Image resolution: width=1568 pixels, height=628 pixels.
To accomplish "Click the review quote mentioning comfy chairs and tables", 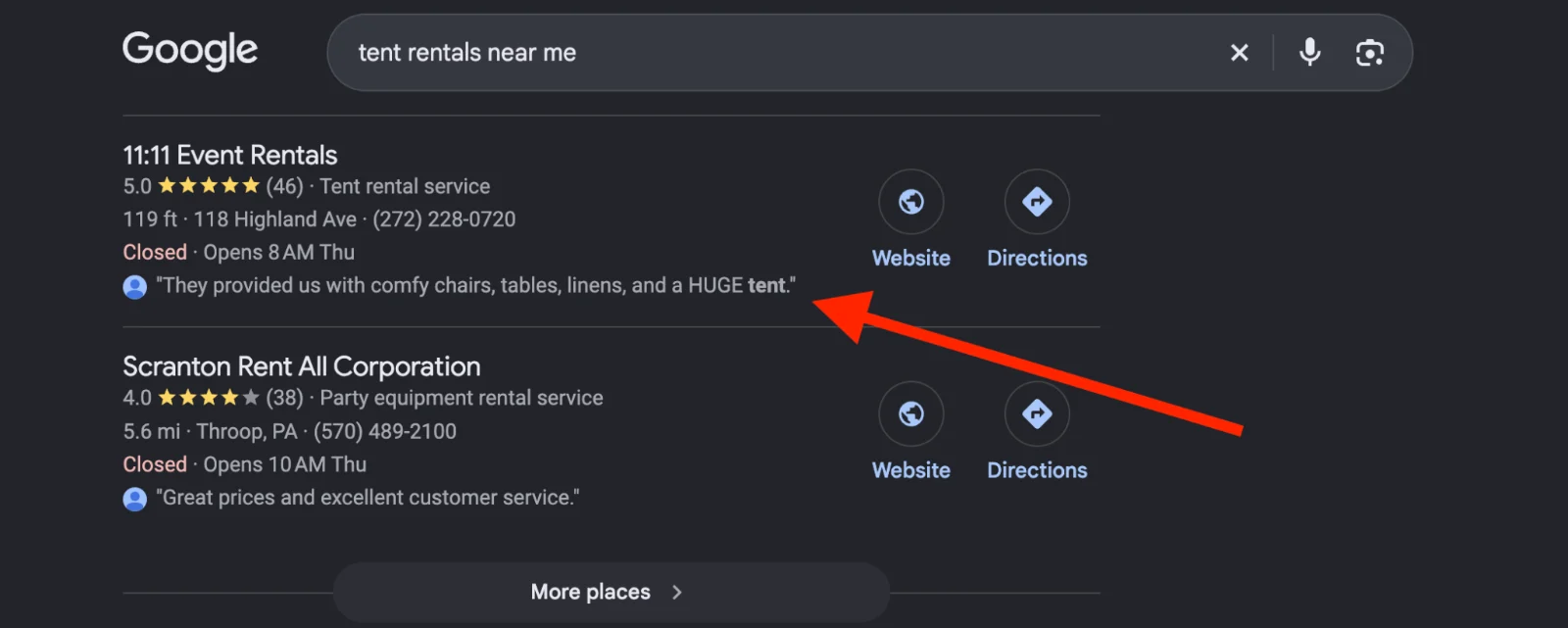I will [476, 285].
